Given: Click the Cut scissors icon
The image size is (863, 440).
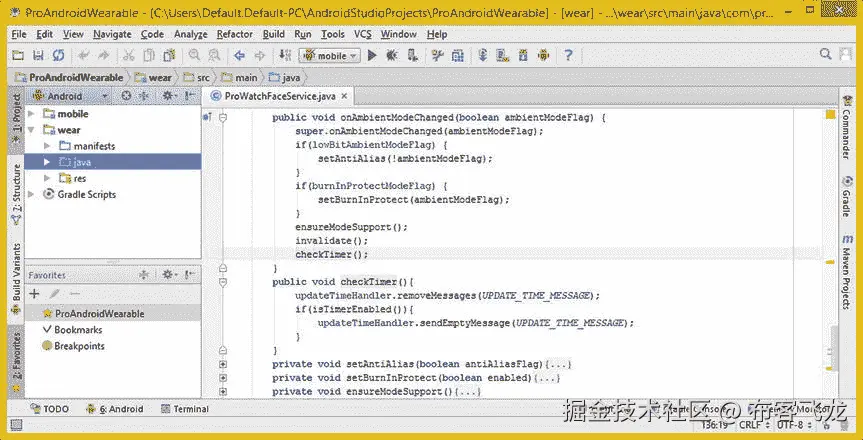Looking at the screenshot, I should click(129, 55).
